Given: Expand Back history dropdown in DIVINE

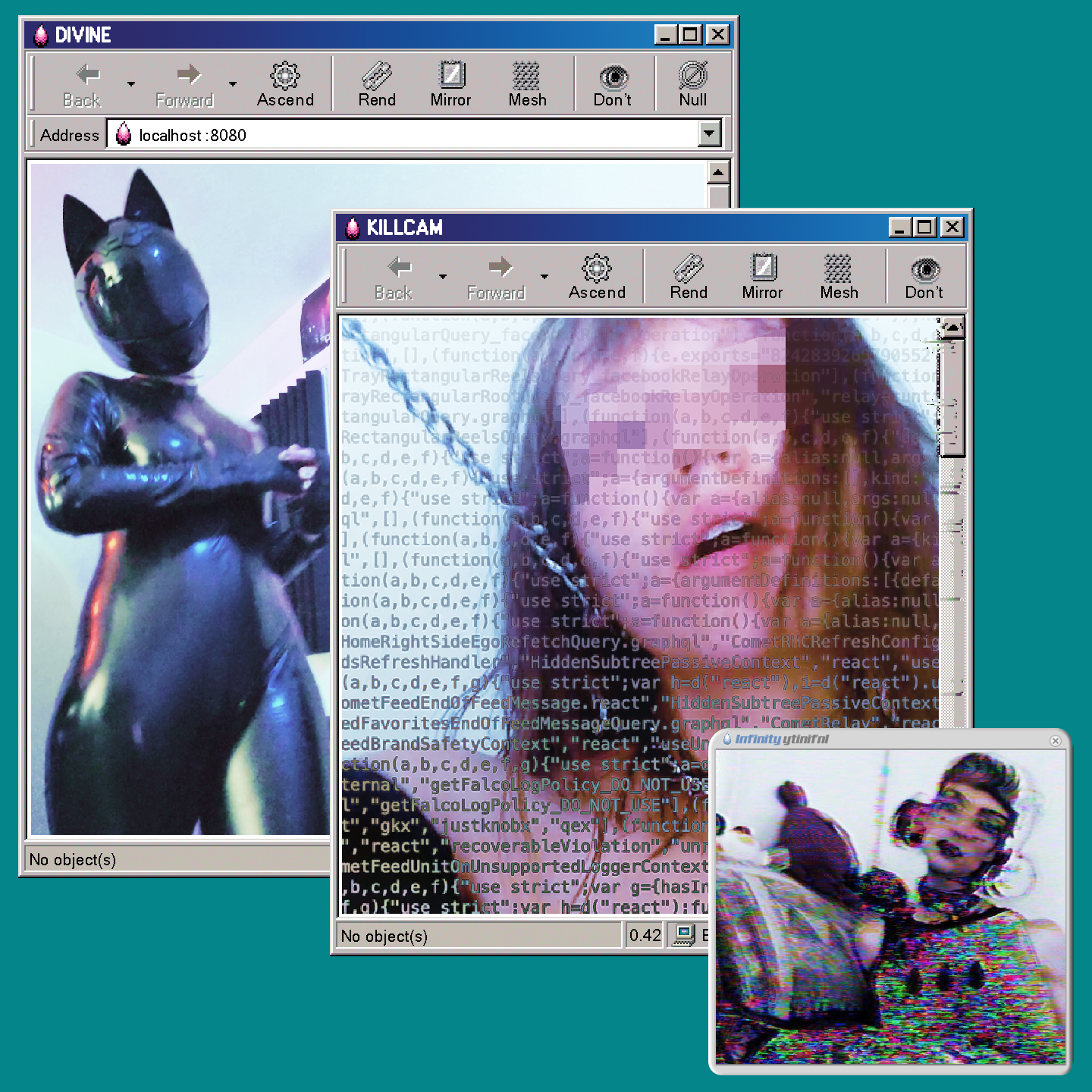Looking at the screenshot, I should tap(131, 84).
